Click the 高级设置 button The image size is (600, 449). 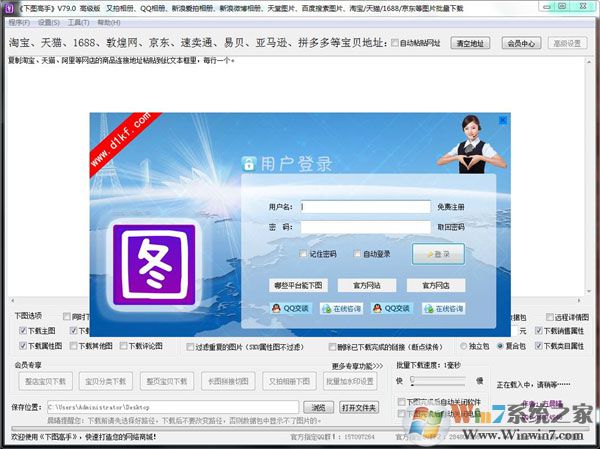[567, 43]
